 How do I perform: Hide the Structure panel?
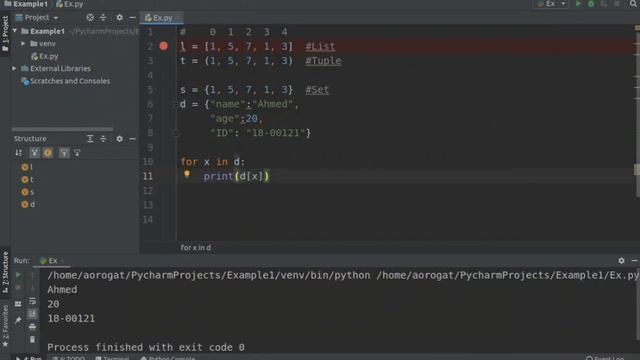click(x=132, y=139)
